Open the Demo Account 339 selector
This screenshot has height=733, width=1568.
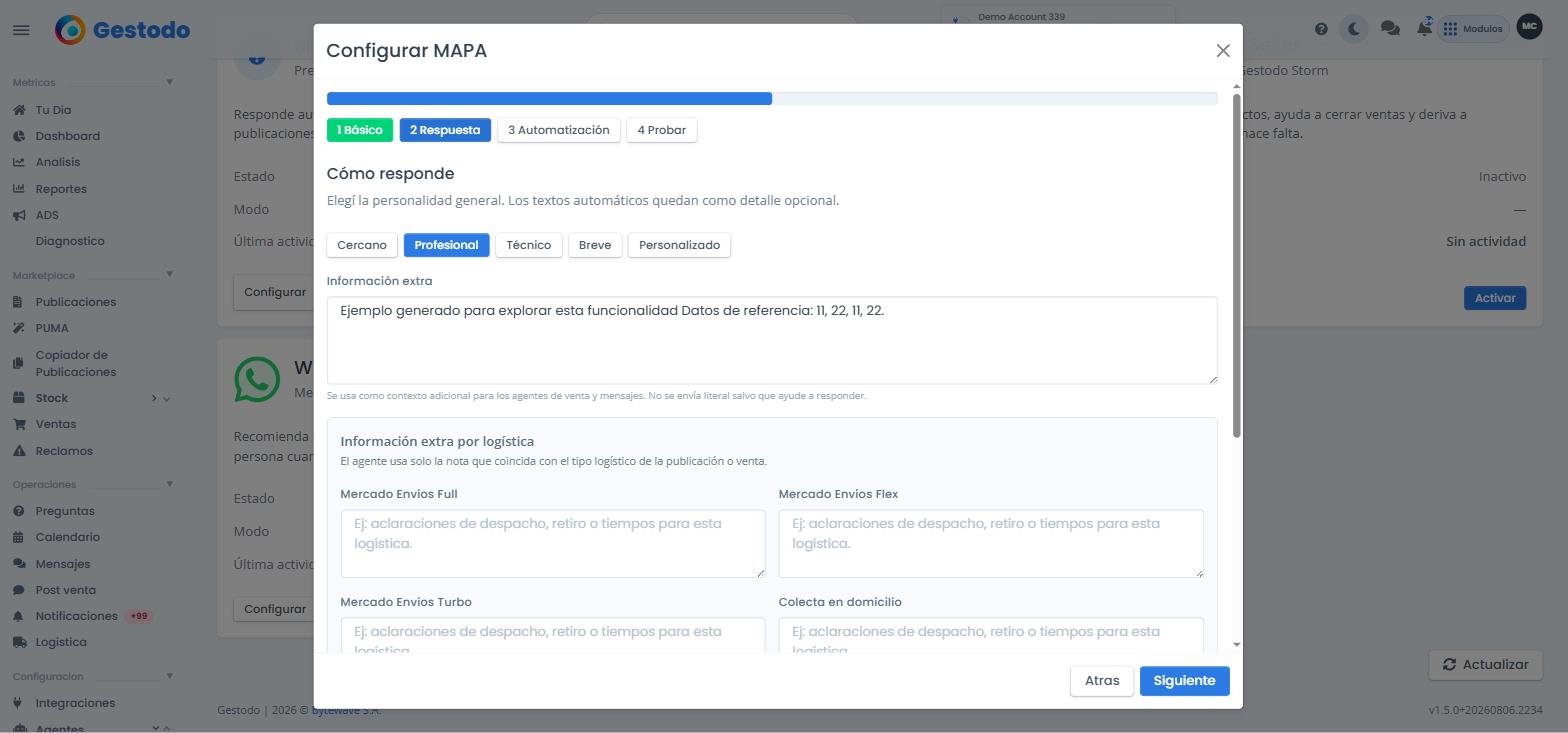[x=1058, y=17]
